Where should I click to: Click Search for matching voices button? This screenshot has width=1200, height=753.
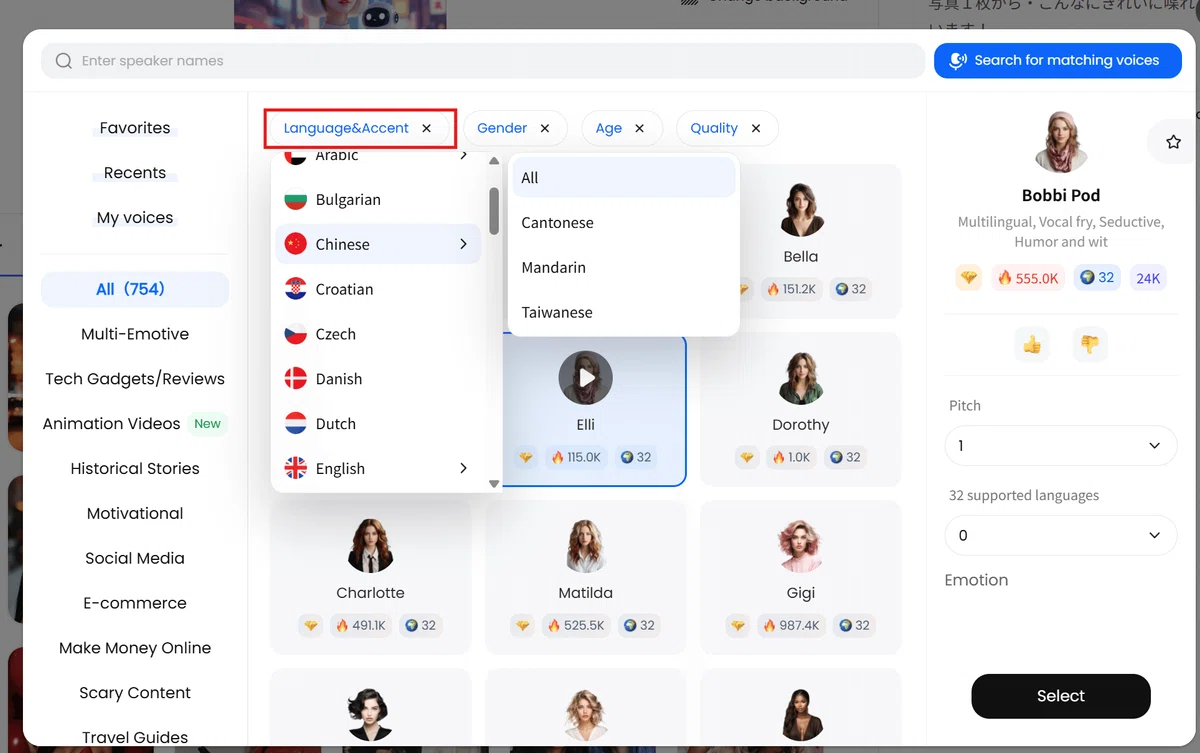tap(1058, 61)
